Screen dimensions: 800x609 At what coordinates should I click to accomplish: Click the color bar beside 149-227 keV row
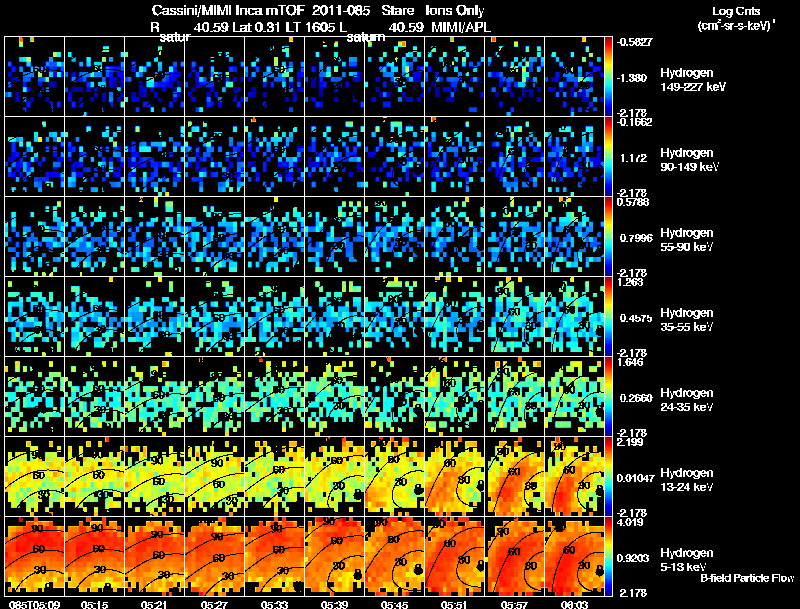pos(608,77)
